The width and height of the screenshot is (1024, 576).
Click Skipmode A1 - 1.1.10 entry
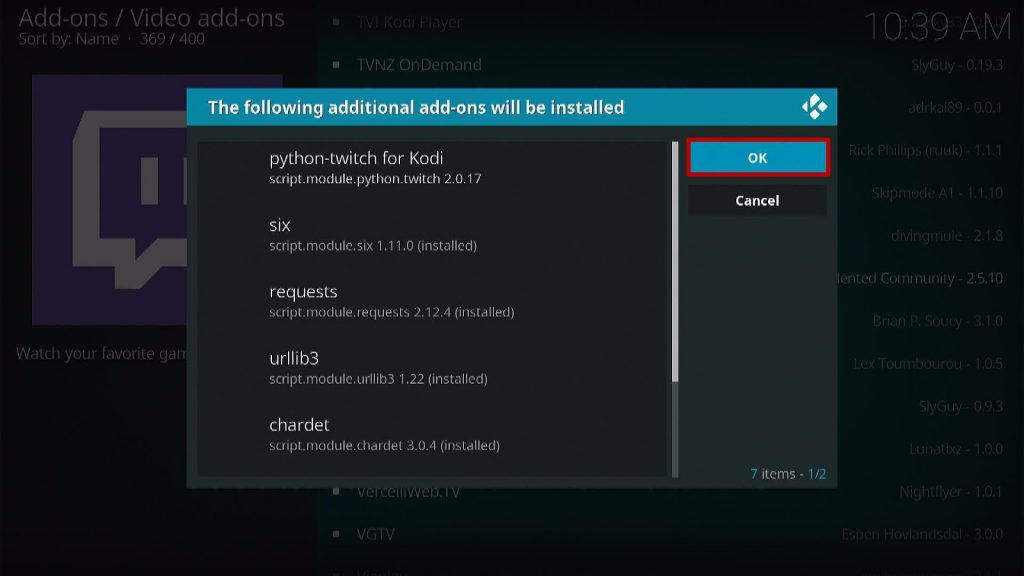(x=938, y=193)
